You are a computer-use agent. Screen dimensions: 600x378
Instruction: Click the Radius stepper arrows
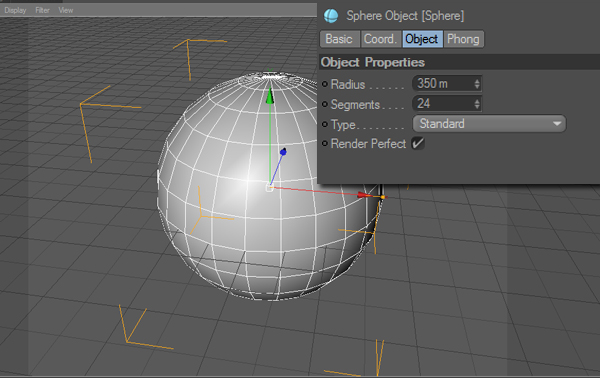coord(477,84)
